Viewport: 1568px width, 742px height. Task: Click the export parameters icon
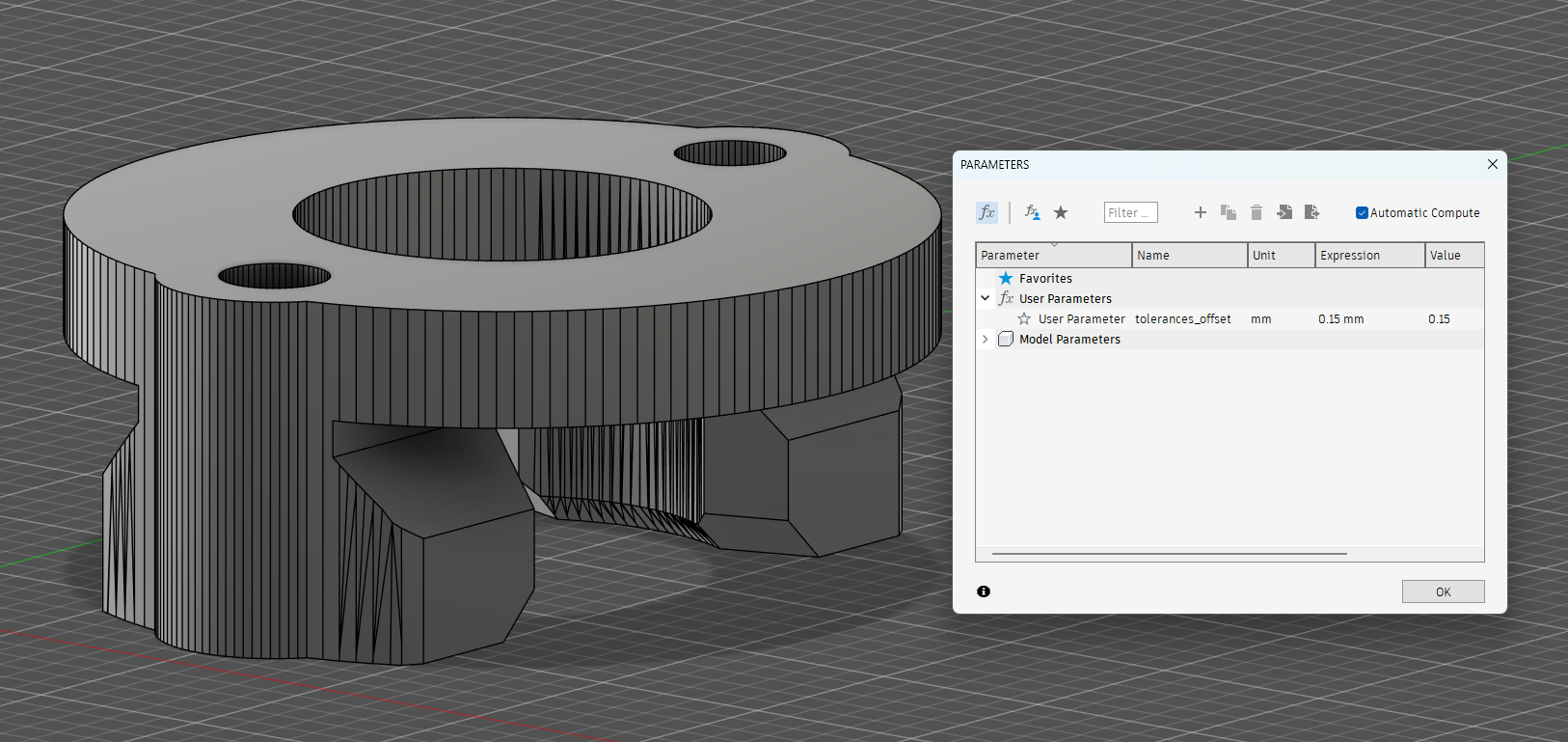point(1311,212)
